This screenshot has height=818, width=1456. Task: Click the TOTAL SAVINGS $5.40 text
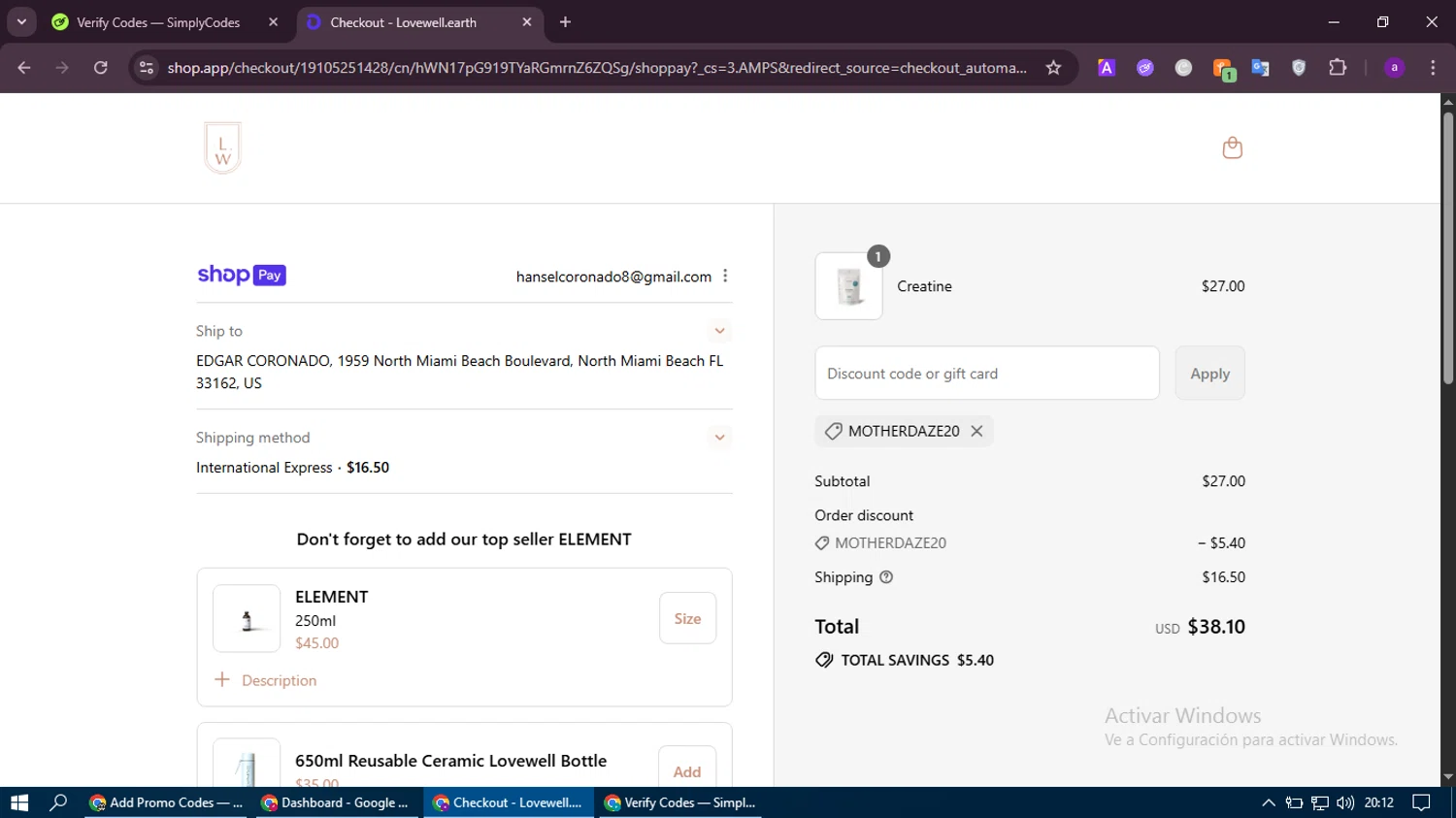pyautogui.click(x=917, y=660)
